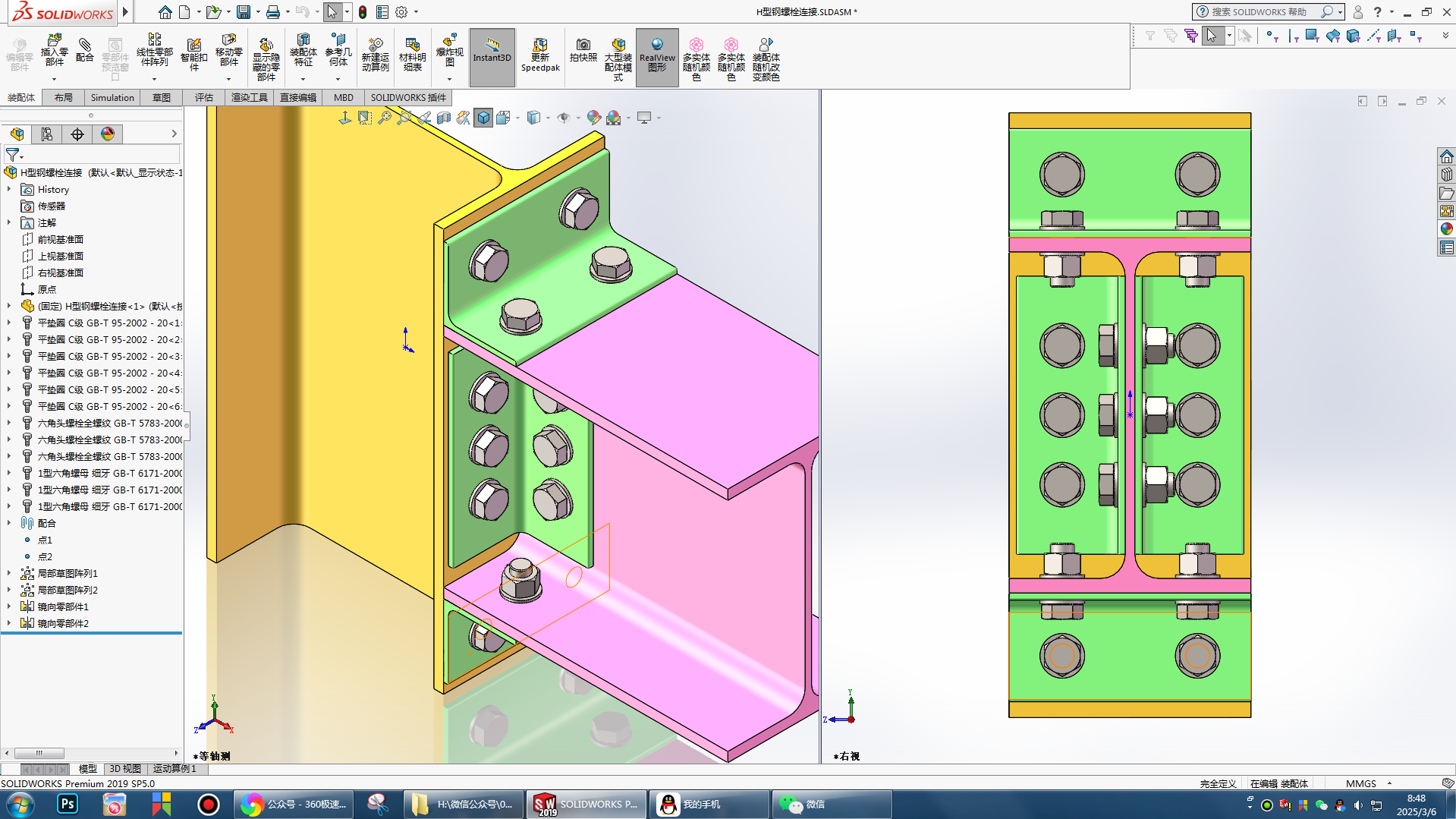Expand the 镜向零部件2 tree node
This screenshot has height=819, width=1456.
click(x=9, y=623)
